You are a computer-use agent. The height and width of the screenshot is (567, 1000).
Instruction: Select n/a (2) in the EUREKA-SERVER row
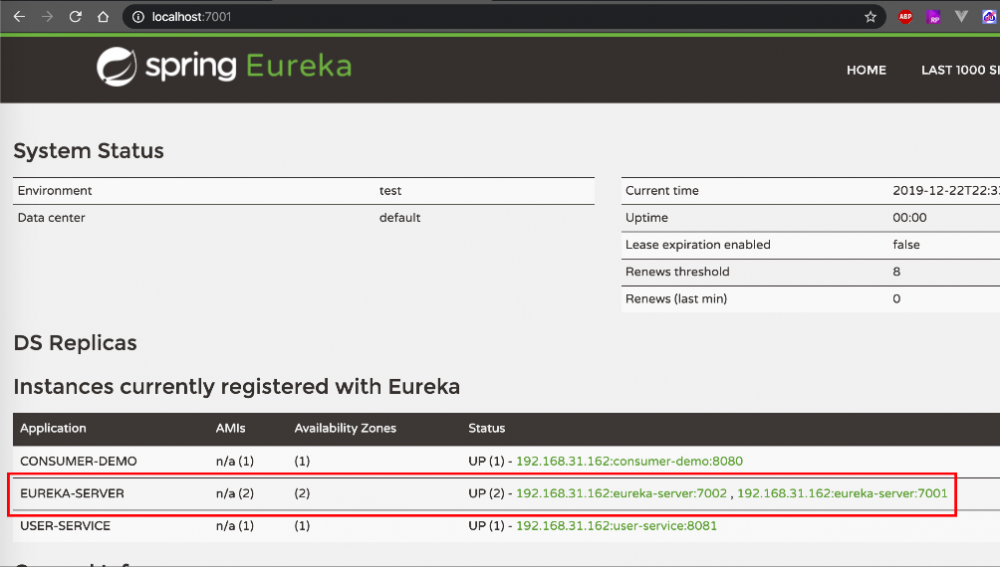[x=235, y=493]
